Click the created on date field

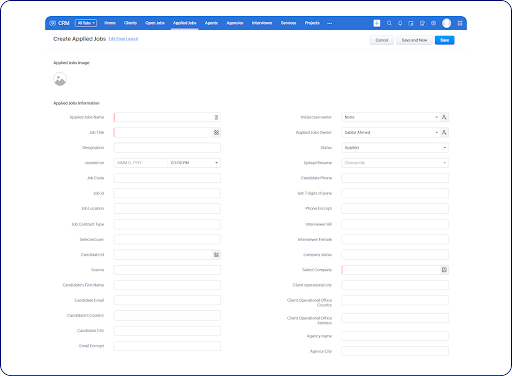pos(140,163)
